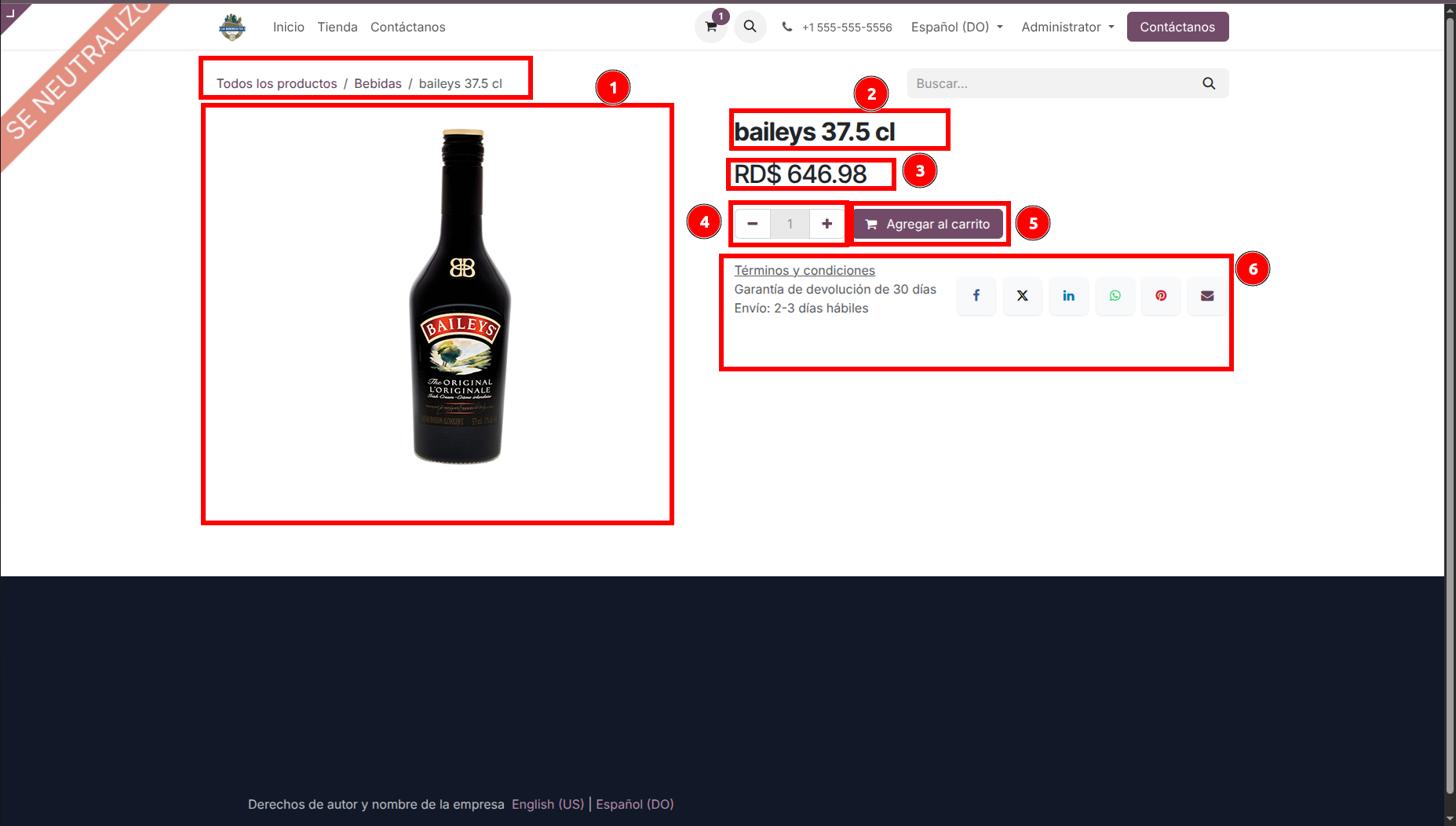Open the shopping cart icon
1456x826 pixels.
tap(711, 27)
